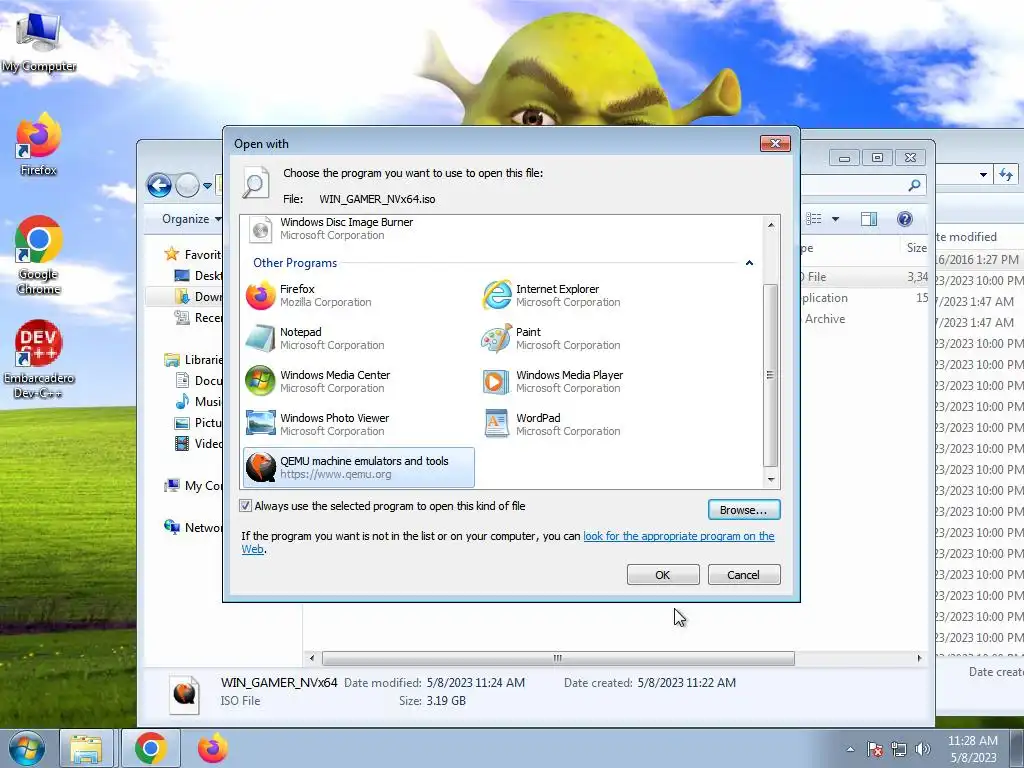Open Embarcadero Dev-C++ desktop shortcut

point(38,359)
